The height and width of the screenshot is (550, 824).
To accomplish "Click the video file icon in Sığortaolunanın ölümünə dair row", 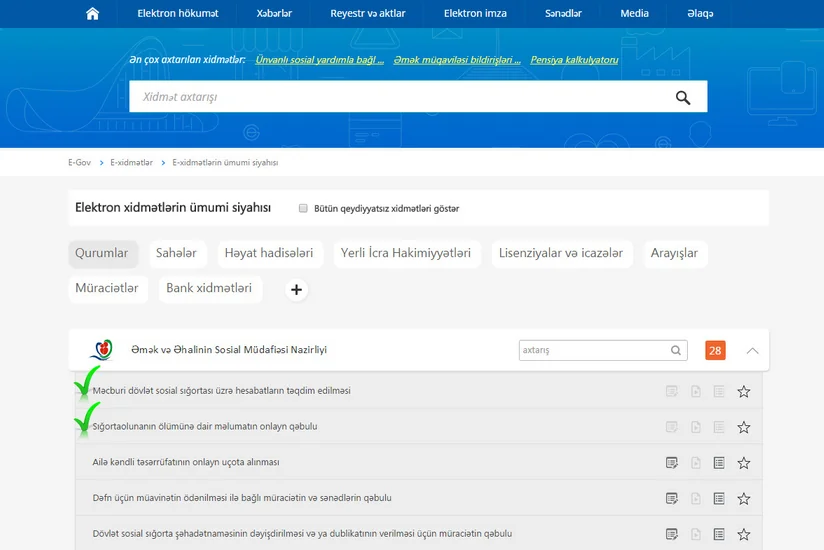I will pos(696,427).
